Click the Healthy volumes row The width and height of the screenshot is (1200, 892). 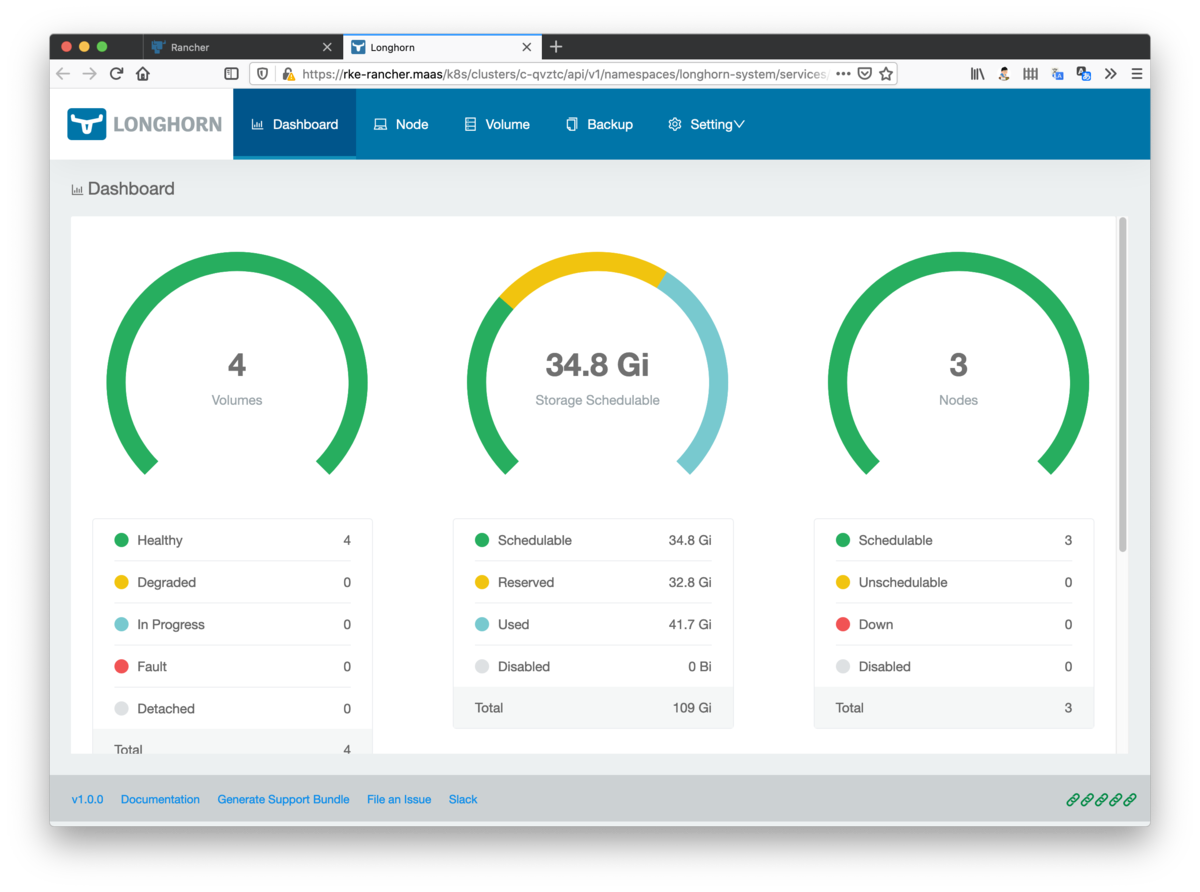pyautogui.click(x=233, y=540)
